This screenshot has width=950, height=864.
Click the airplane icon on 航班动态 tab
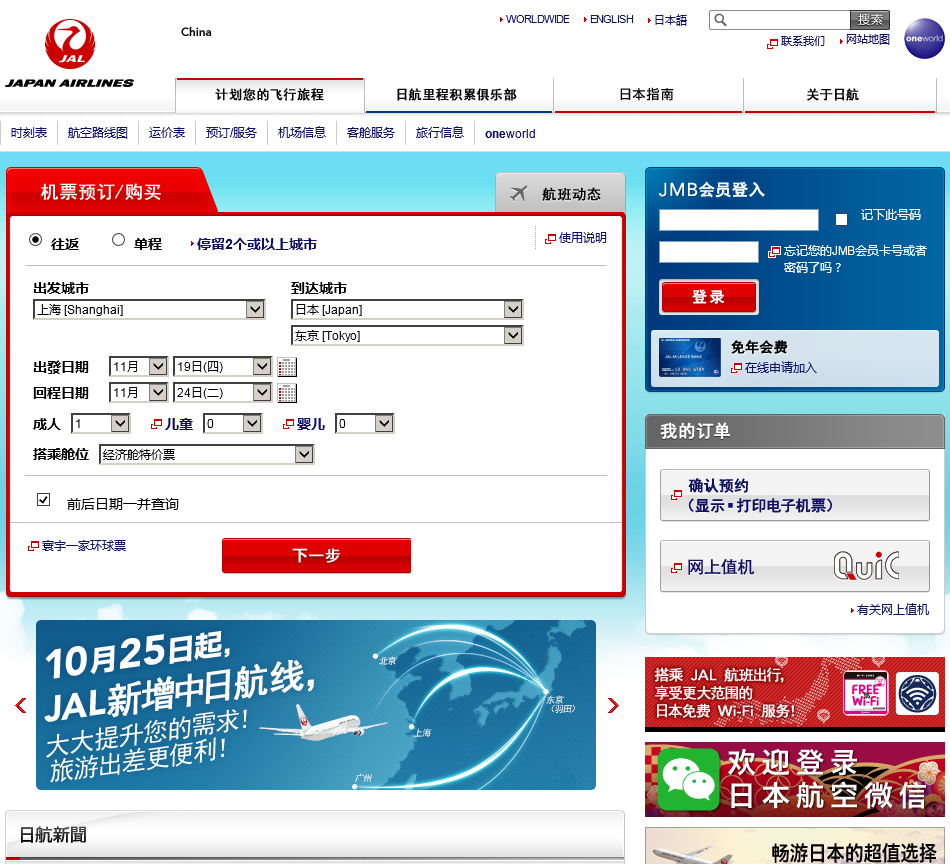(519, 194)
